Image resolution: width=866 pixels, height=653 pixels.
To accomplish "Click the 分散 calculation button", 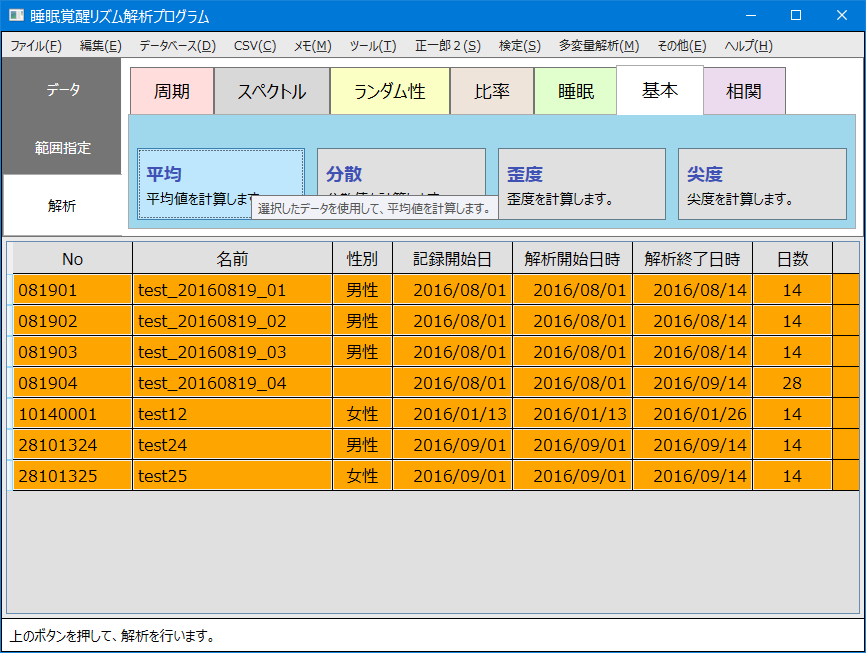I will [402, 171].
